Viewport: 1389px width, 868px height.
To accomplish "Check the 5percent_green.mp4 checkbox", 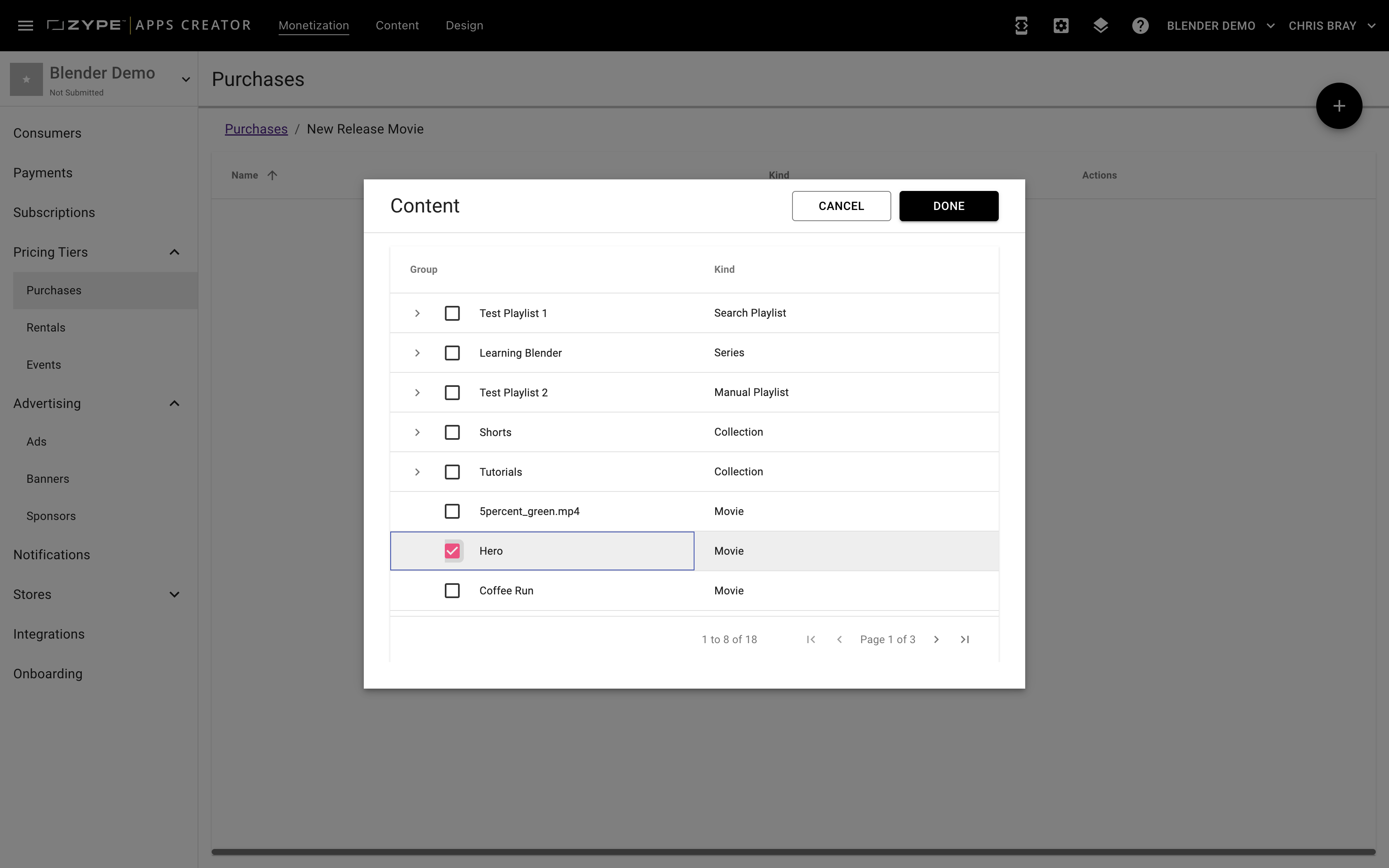I will pyautogui.click(x=452, y=511).
